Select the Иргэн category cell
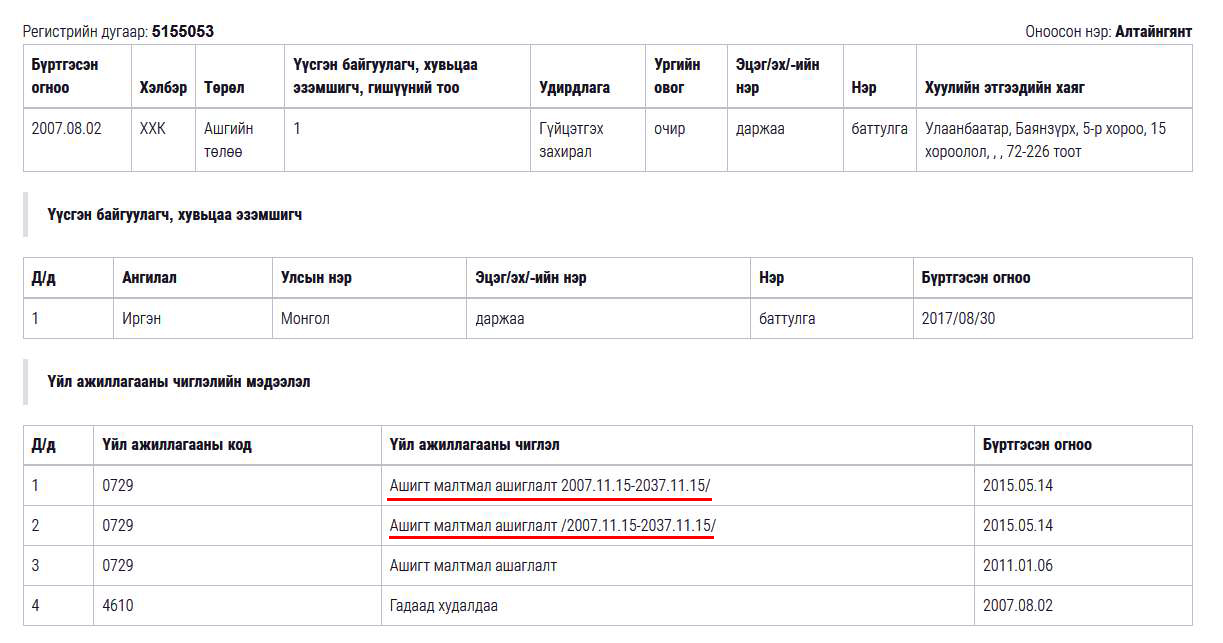This screenshot has height=643, width=1223. (141, 319)
